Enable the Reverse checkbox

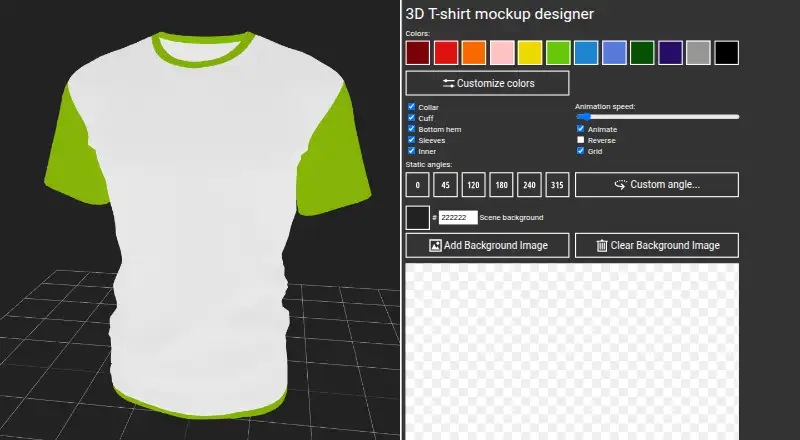pos(581,140)
